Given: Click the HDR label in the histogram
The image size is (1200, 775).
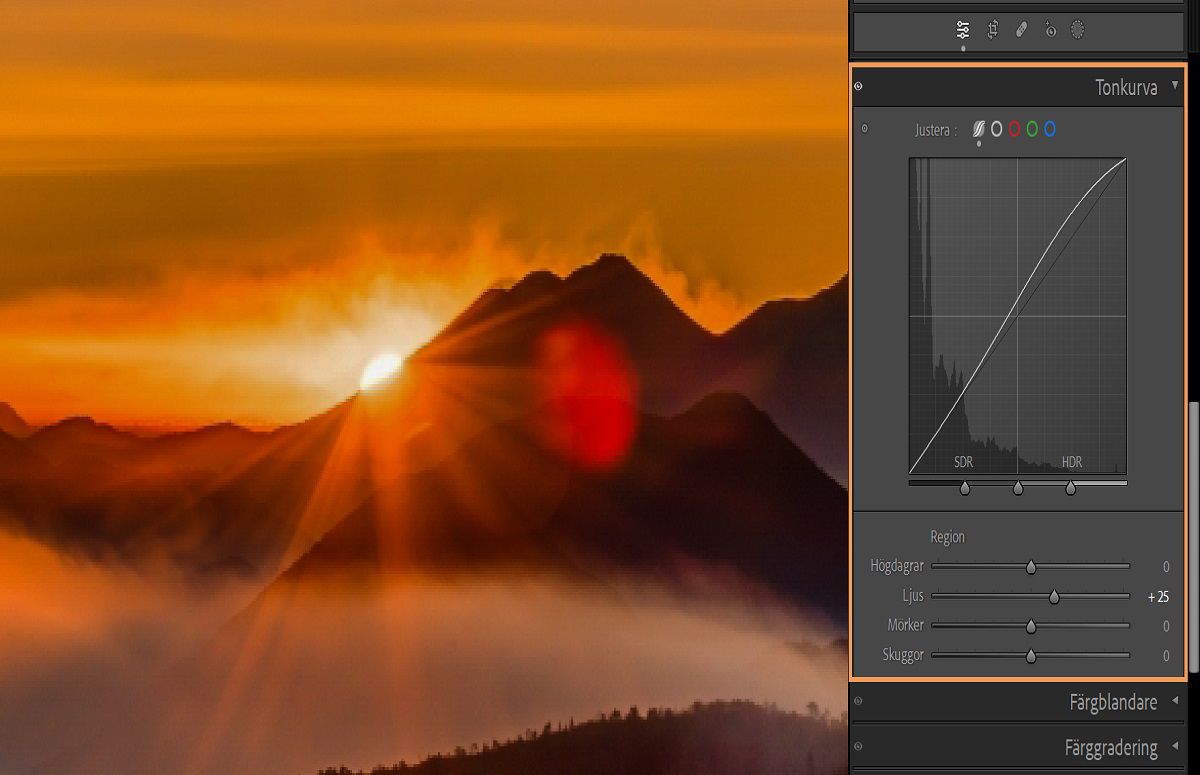Looking at the screenshot, I should [x=1072, y=462].
